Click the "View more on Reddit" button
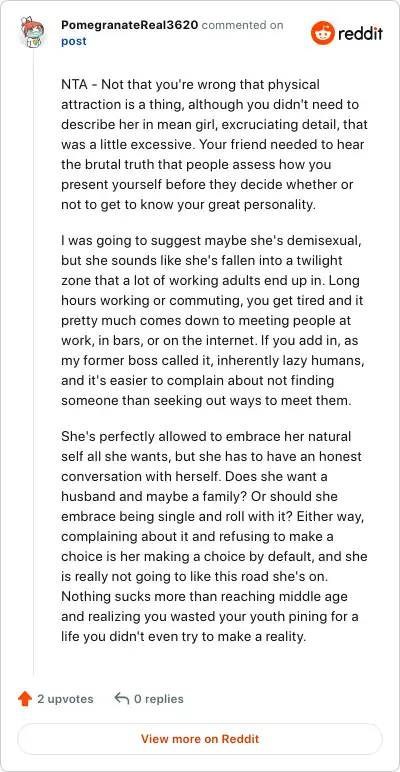The image size is (400, 772). click(x=200, y=739)
